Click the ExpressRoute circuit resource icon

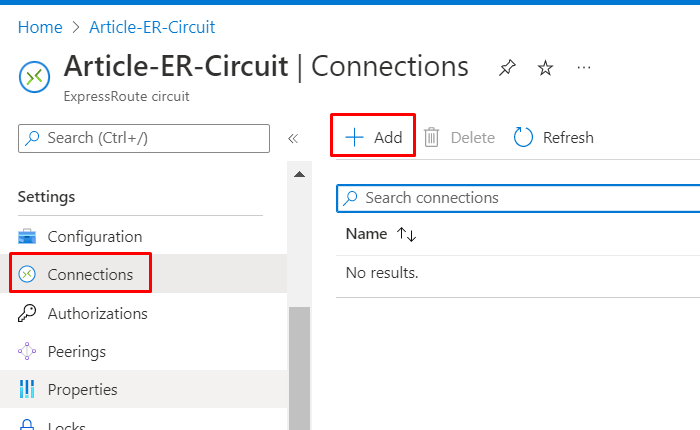point(34,75)
